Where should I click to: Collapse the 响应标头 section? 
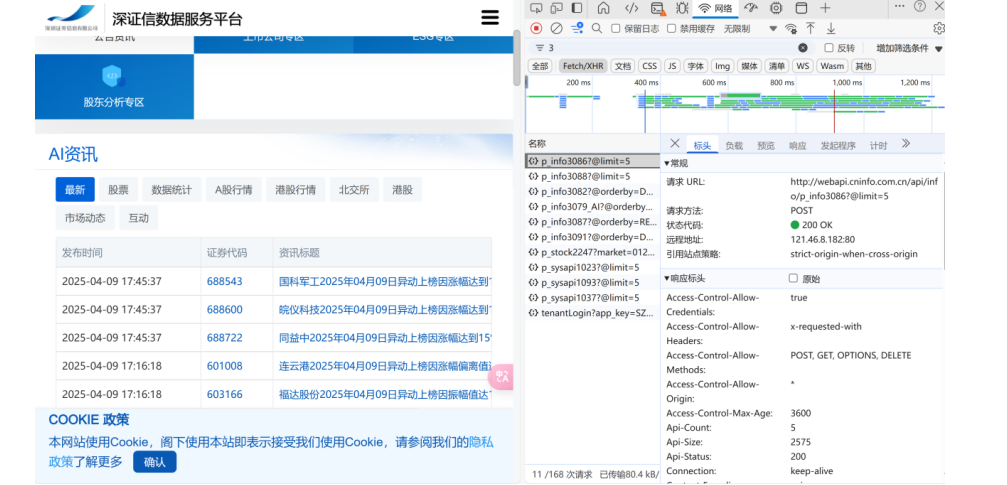coord(685,279)
